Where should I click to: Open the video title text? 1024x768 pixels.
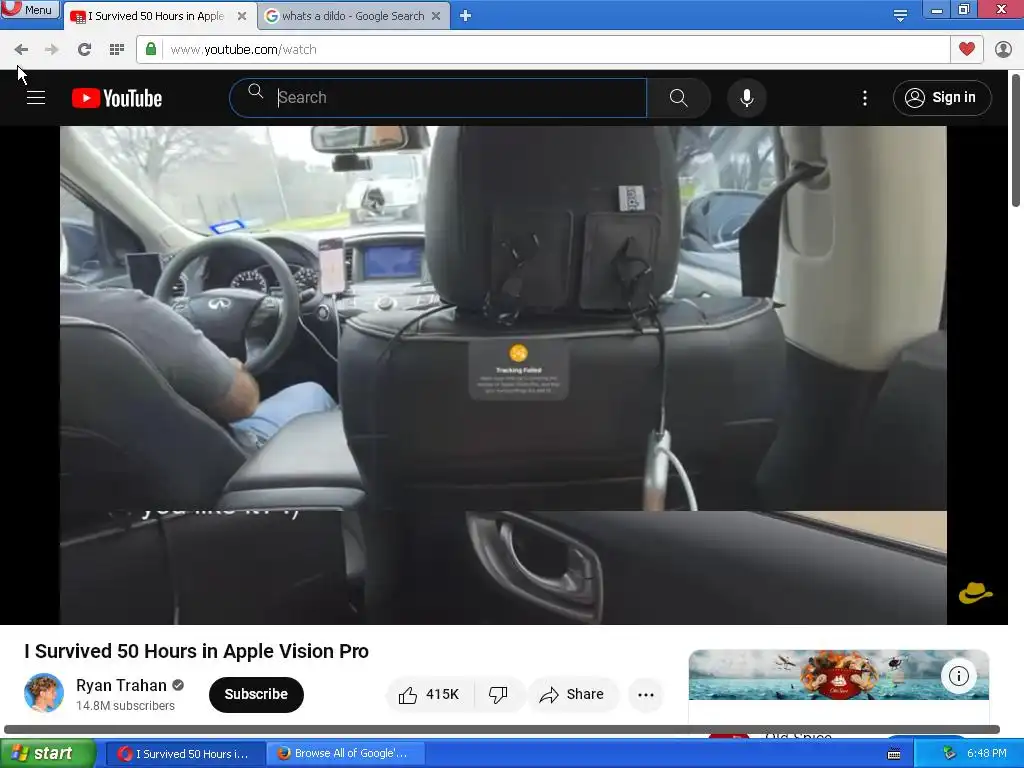197,651
